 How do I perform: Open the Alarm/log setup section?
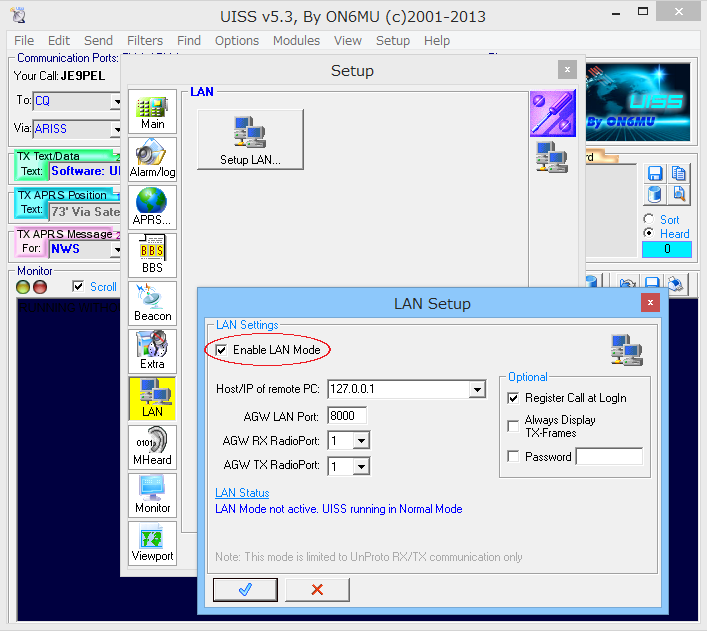tap(152, 159)
